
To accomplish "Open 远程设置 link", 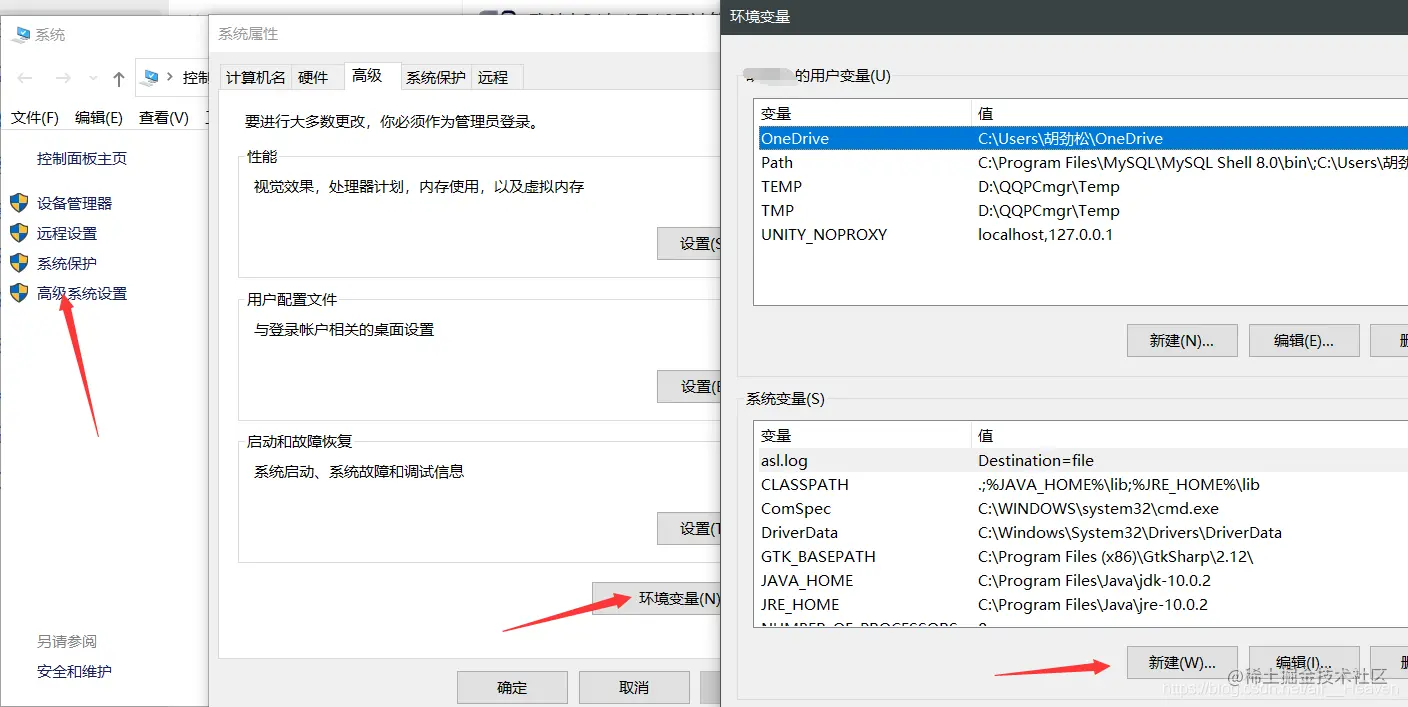I will pos(67,233).
